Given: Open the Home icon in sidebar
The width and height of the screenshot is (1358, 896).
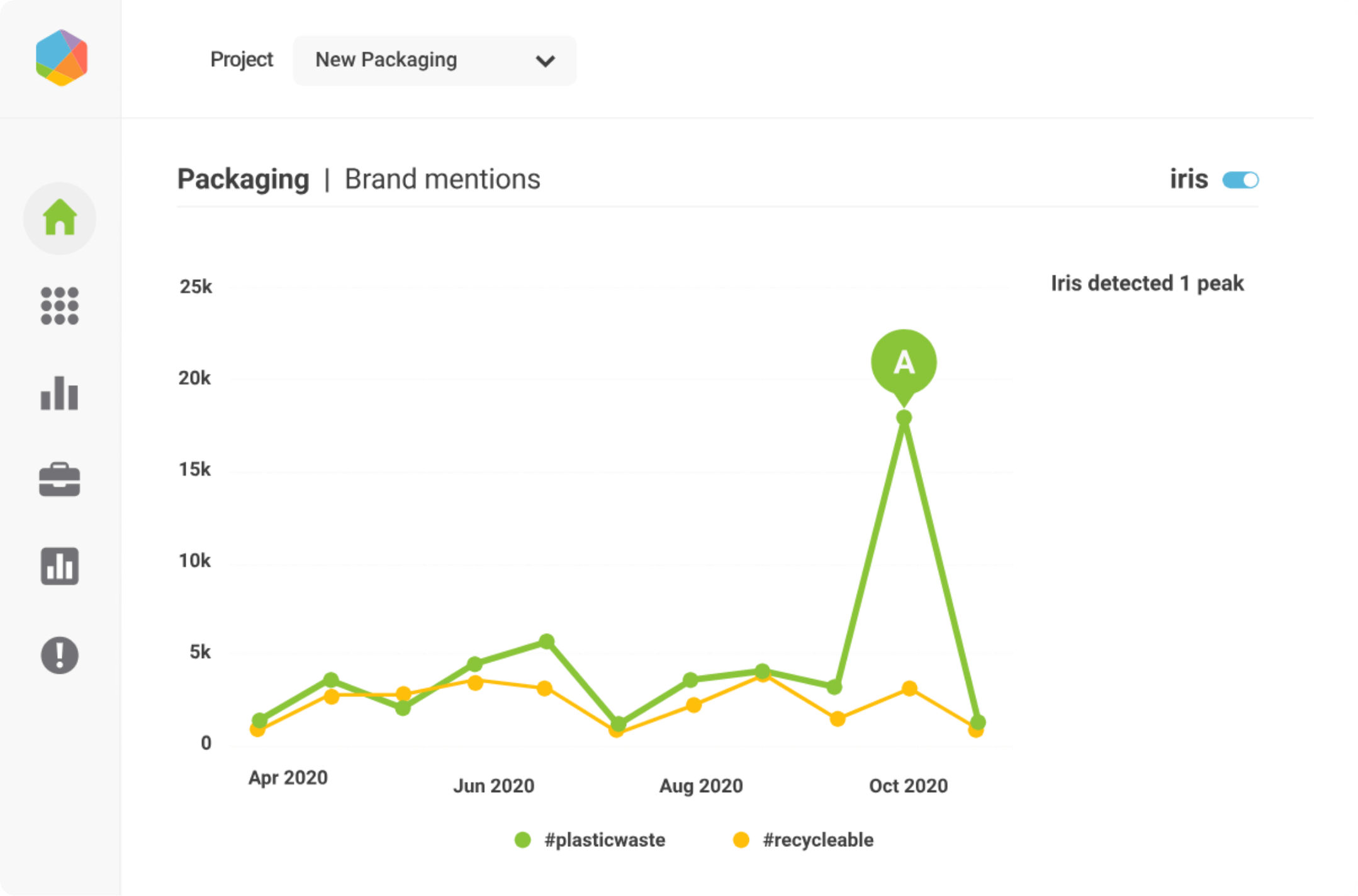Looking at the screenshot, I should [x=60, y=218].
